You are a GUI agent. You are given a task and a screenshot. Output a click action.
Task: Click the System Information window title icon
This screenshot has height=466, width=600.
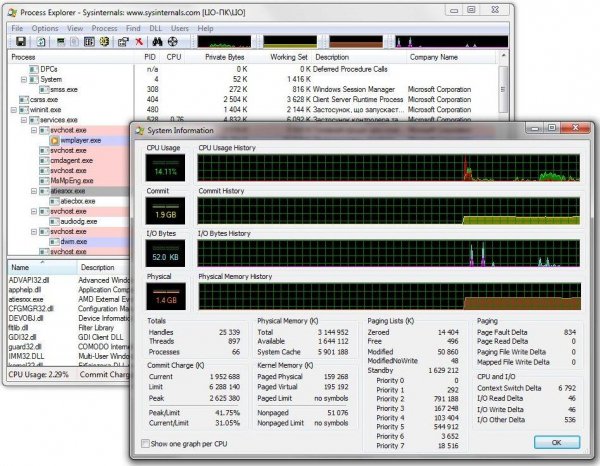click(140, 130)
